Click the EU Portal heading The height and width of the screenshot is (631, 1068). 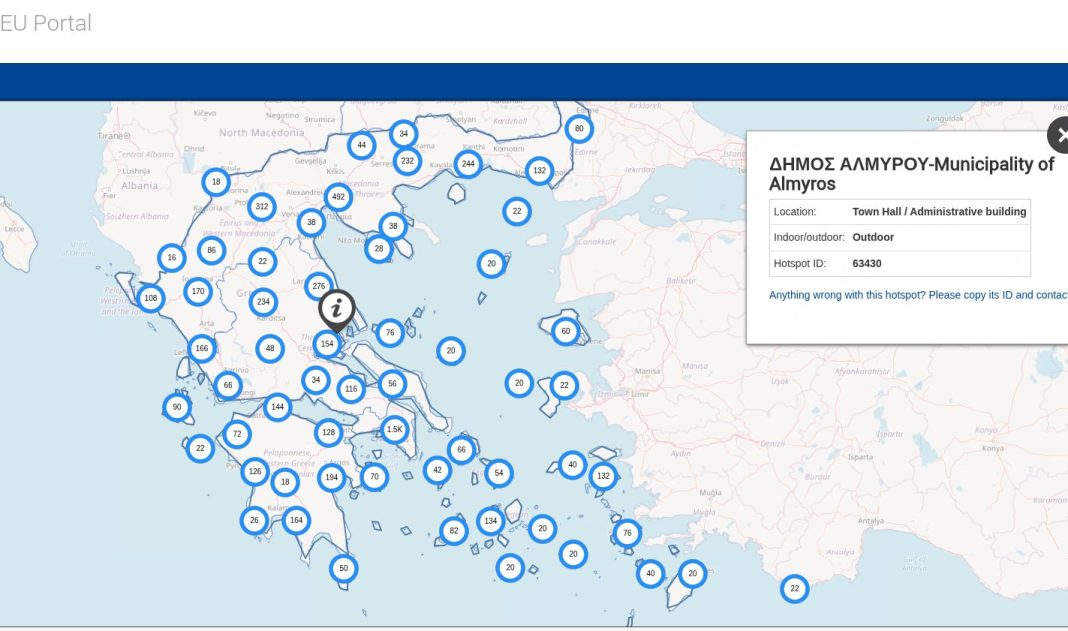tap(45, 23)
